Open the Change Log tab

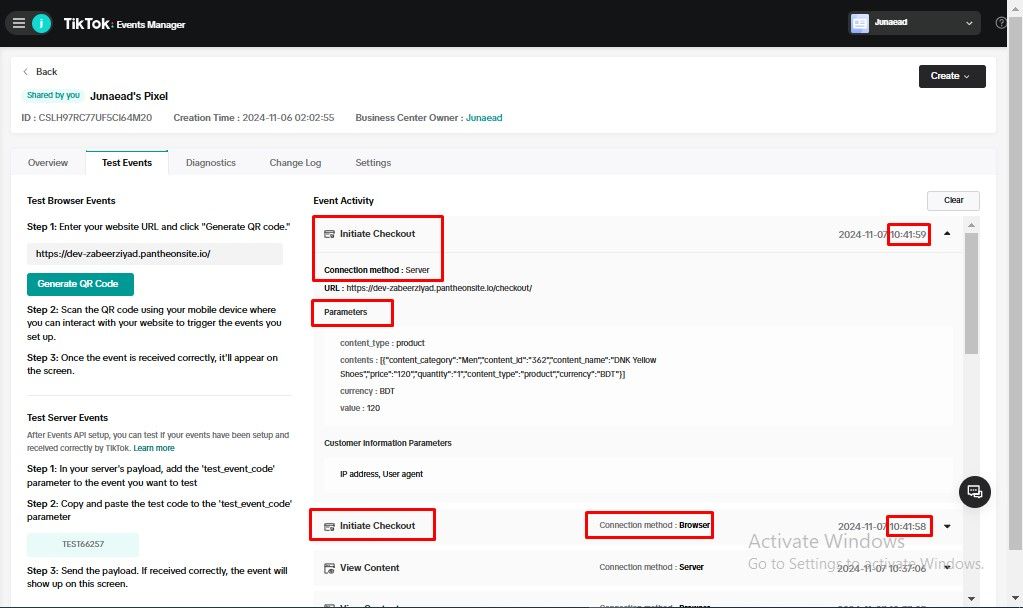click(296, 162)
